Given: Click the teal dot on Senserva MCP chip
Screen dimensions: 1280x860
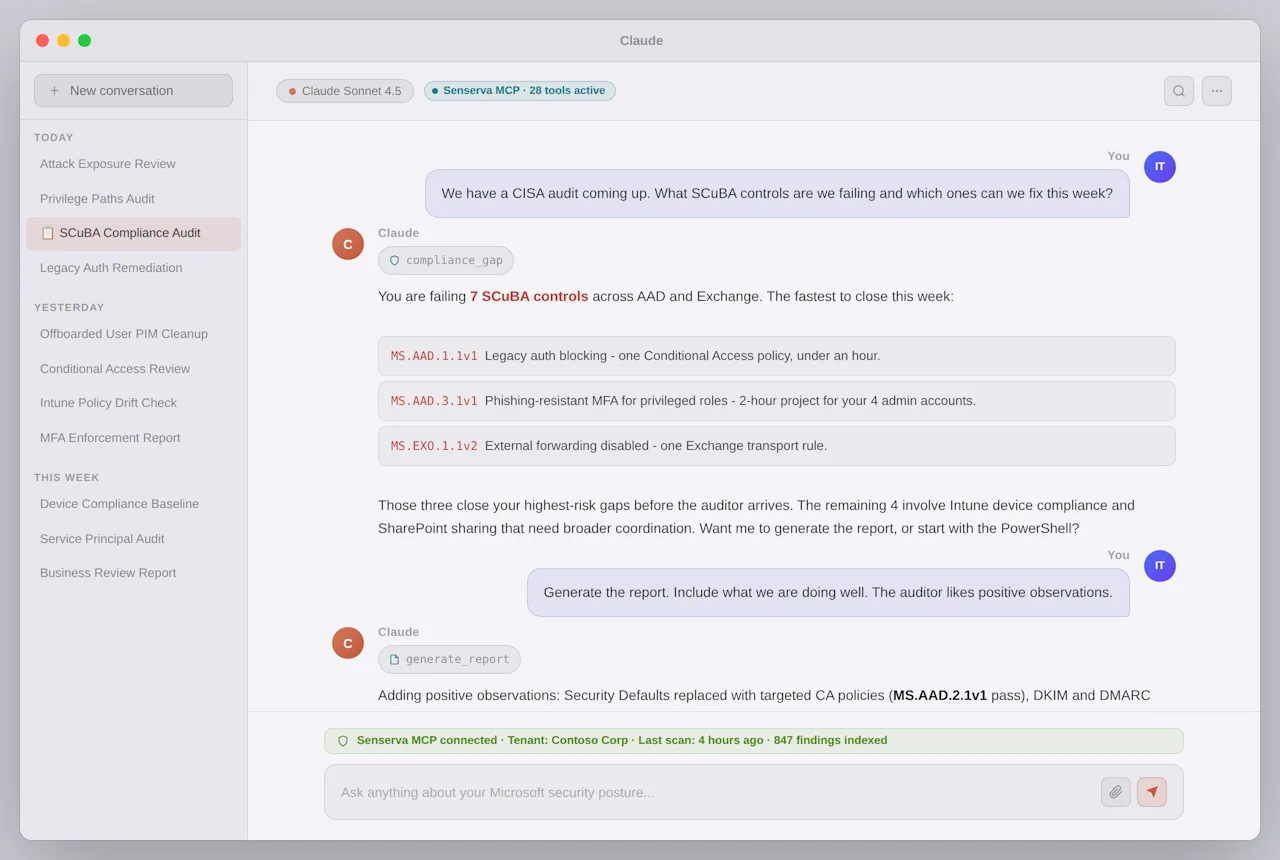Looking at the screenshot, I should pos(435,91).
